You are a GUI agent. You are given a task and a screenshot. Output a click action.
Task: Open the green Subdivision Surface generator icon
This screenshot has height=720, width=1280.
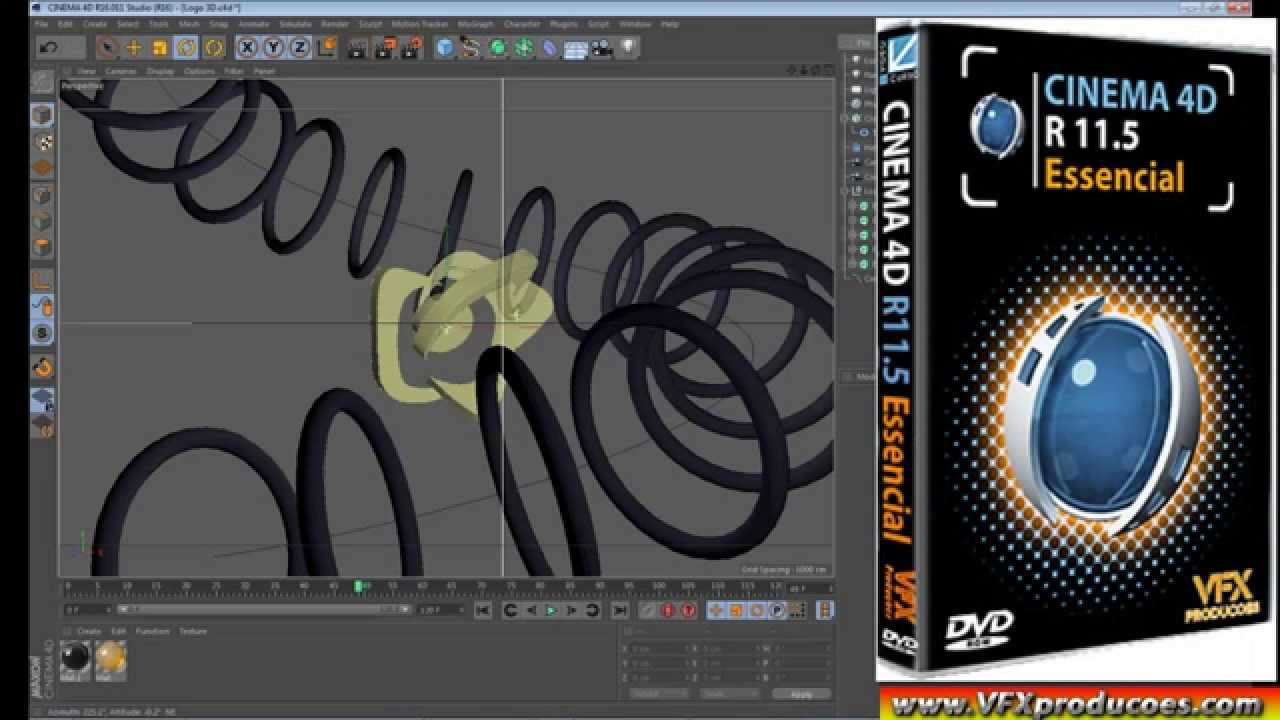click(x=497, y=47)
